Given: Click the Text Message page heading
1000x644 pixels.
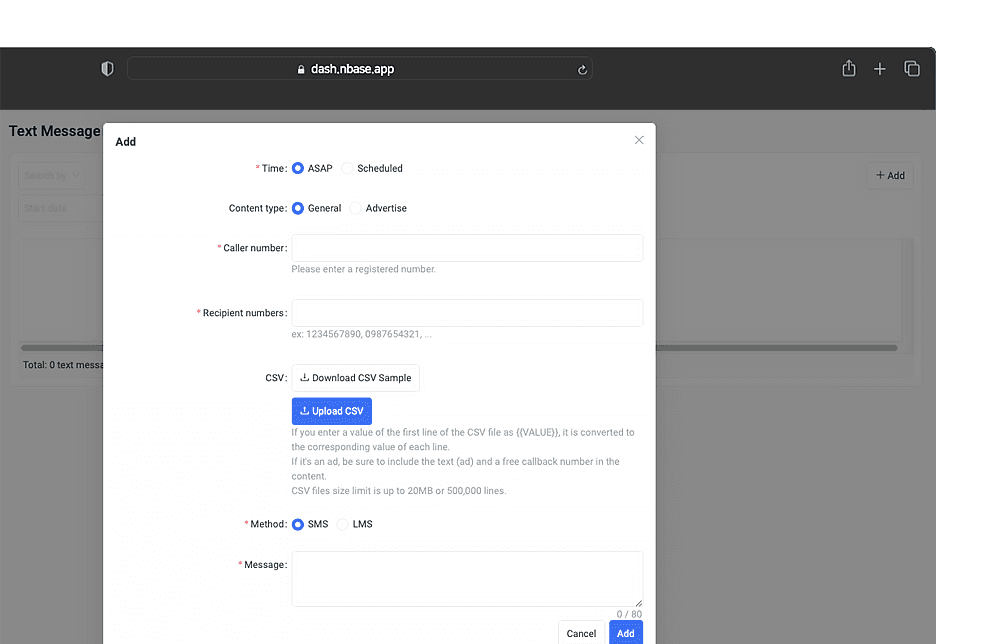Looking at the screenshot, I should [x=54, y=131].
